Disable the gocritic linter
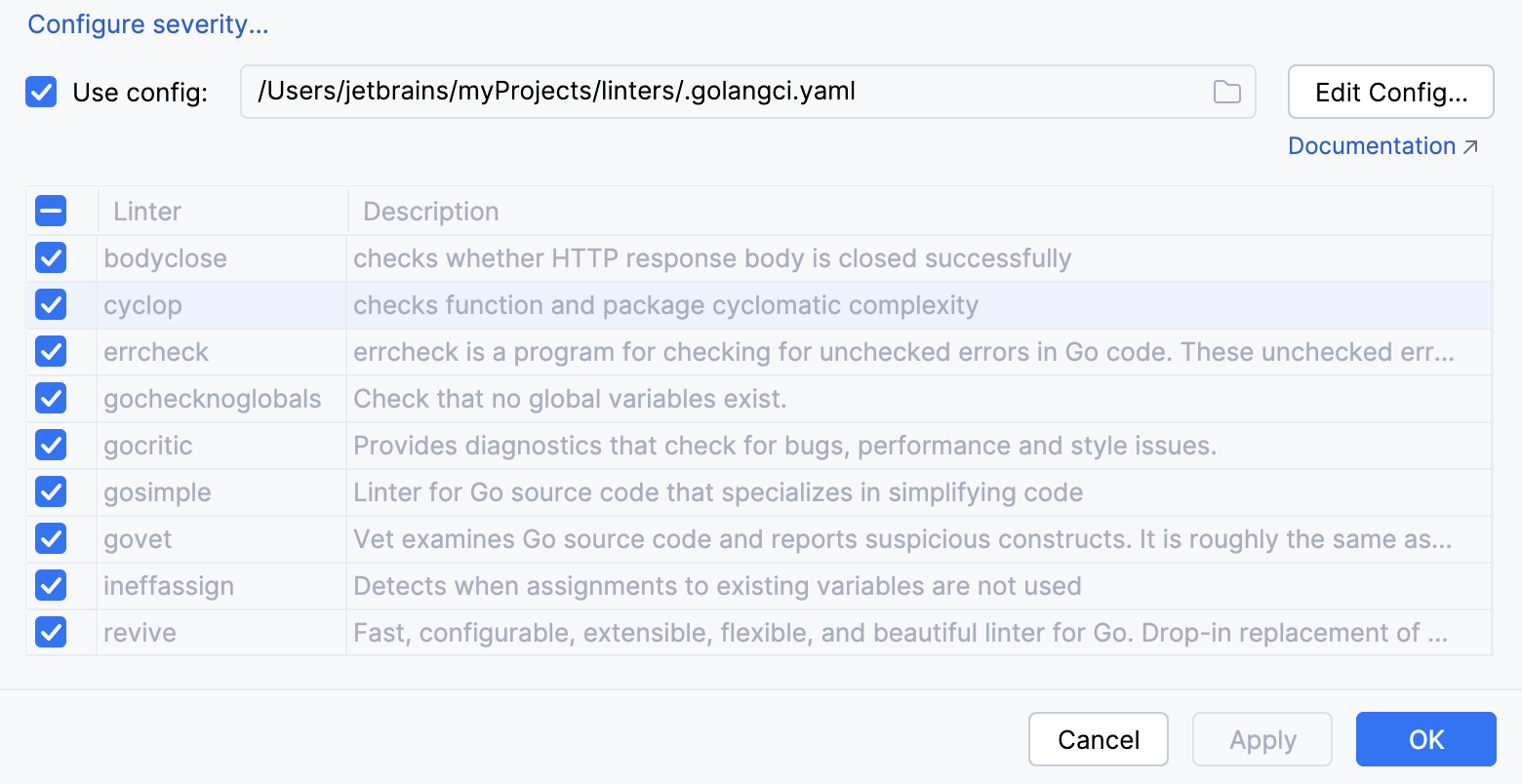1522x784 pixels. coord(51,445)
